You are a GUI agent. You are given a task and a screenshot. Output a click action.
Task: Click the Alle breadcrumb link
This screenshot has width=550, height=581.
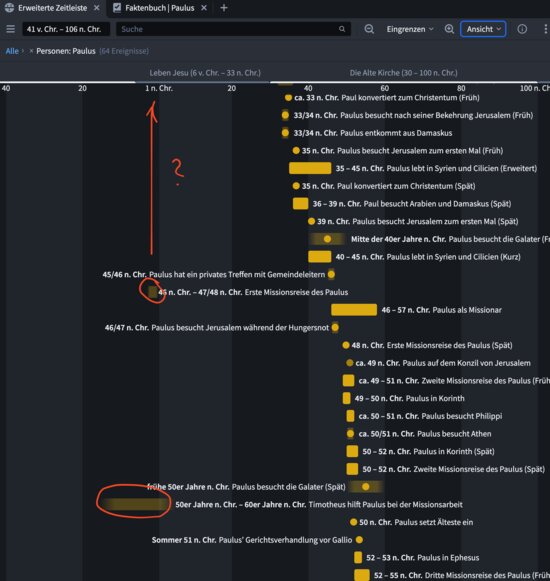point(12,51)
